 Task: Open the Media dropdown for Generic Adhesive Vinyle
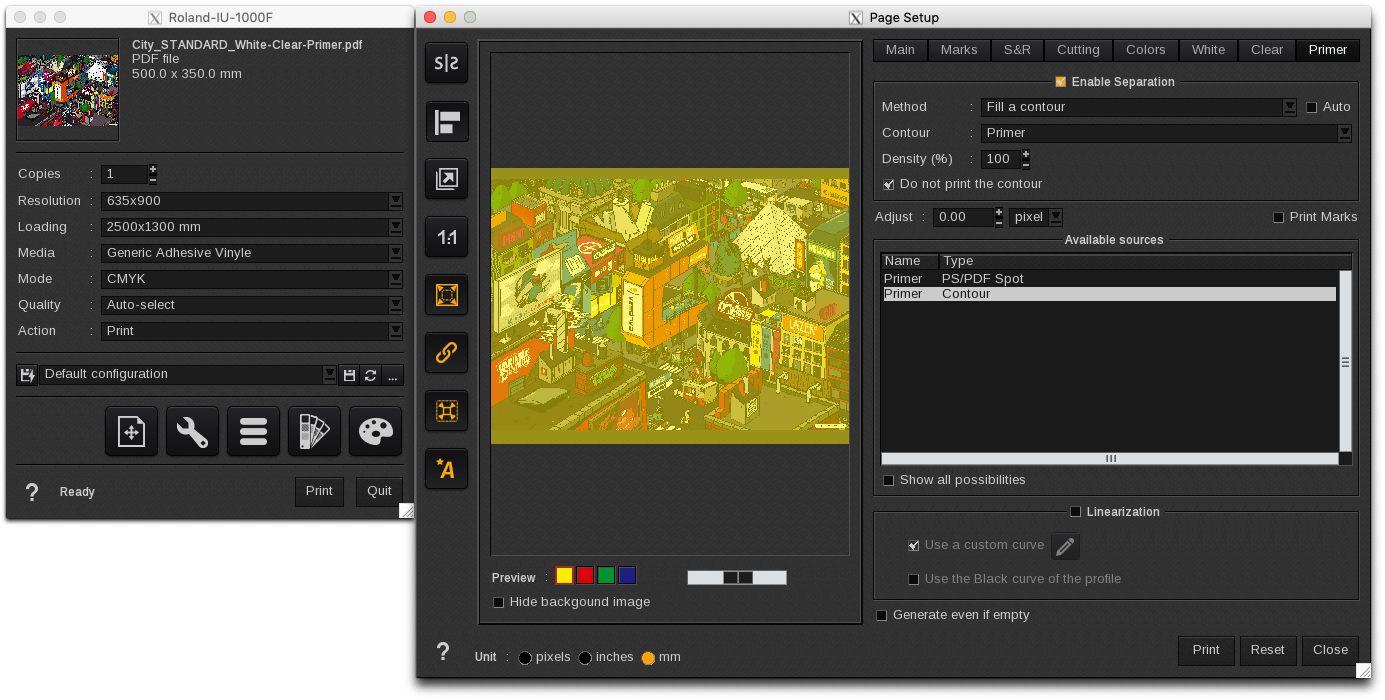(x=396, y=253)
